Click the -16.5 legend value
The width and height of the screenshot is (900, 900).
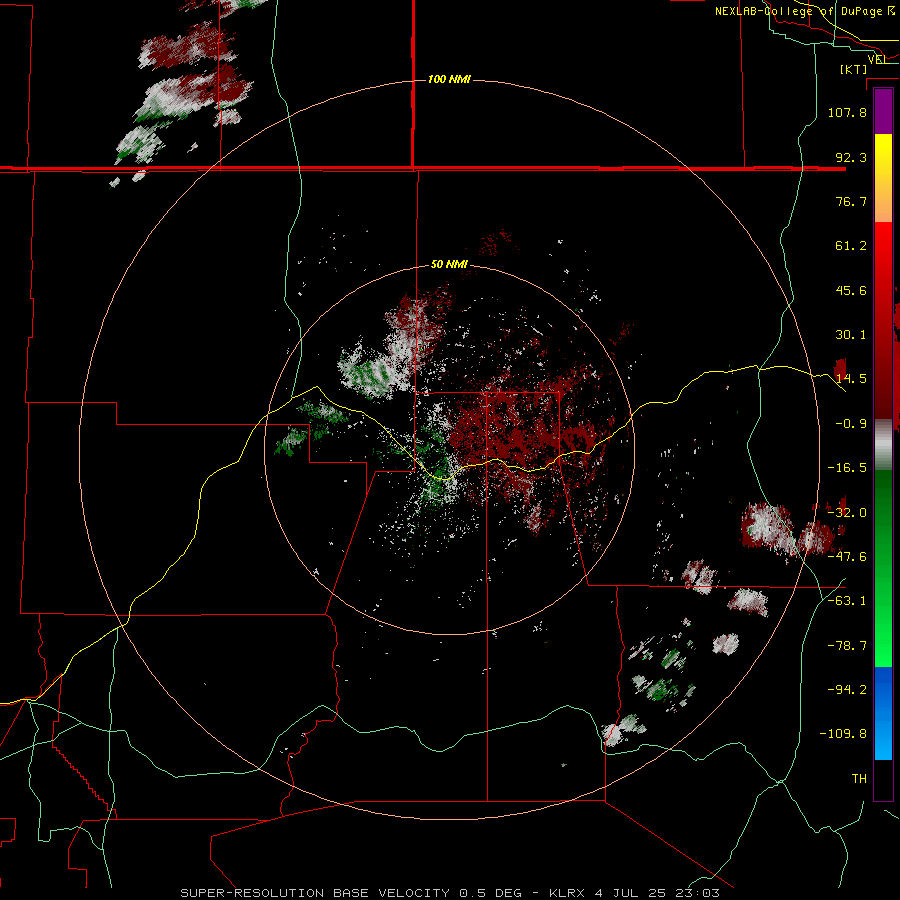coord(847,468)
